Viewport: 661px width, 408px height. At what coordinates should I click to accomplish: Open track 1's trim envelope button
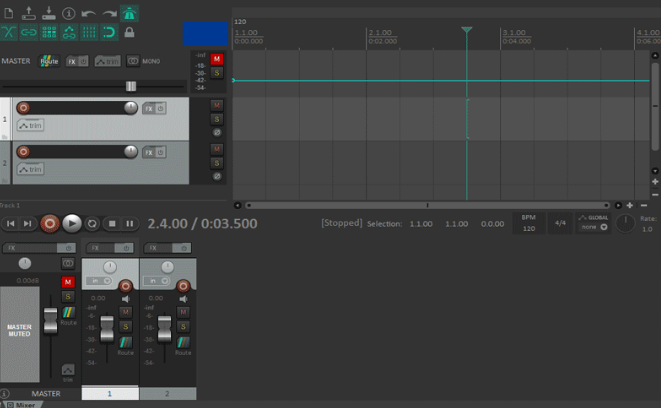tap(30, 126)
